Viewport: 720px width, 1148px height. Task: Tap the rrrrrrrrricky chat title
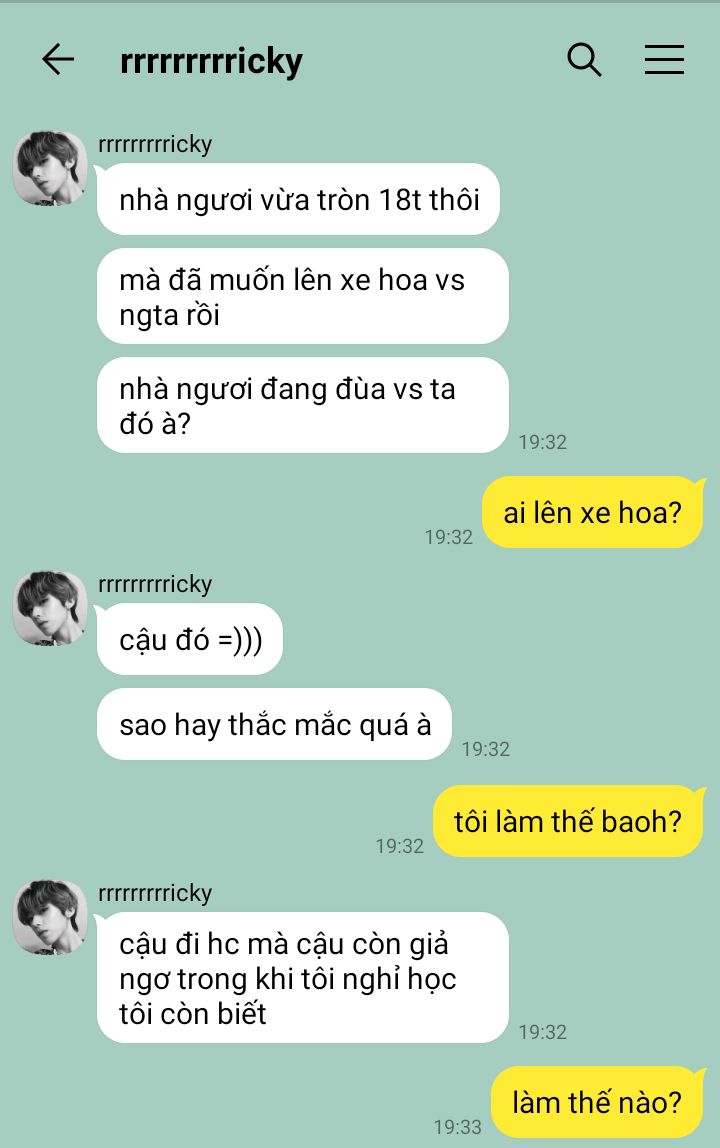click(x=211, y=60)
